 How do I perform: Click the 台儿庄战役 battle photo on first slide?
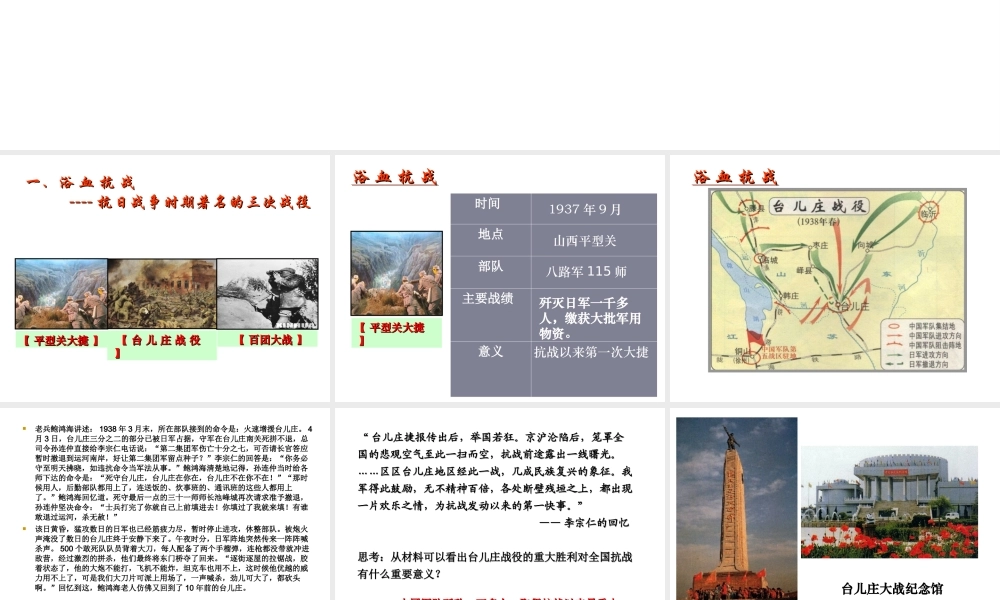[x=162, y=294]
